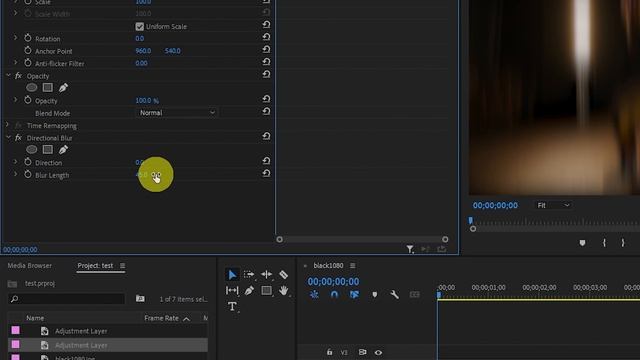The image size is (640, 360).
Task: Expand the Rotation property
Action: tap(16, 38)
